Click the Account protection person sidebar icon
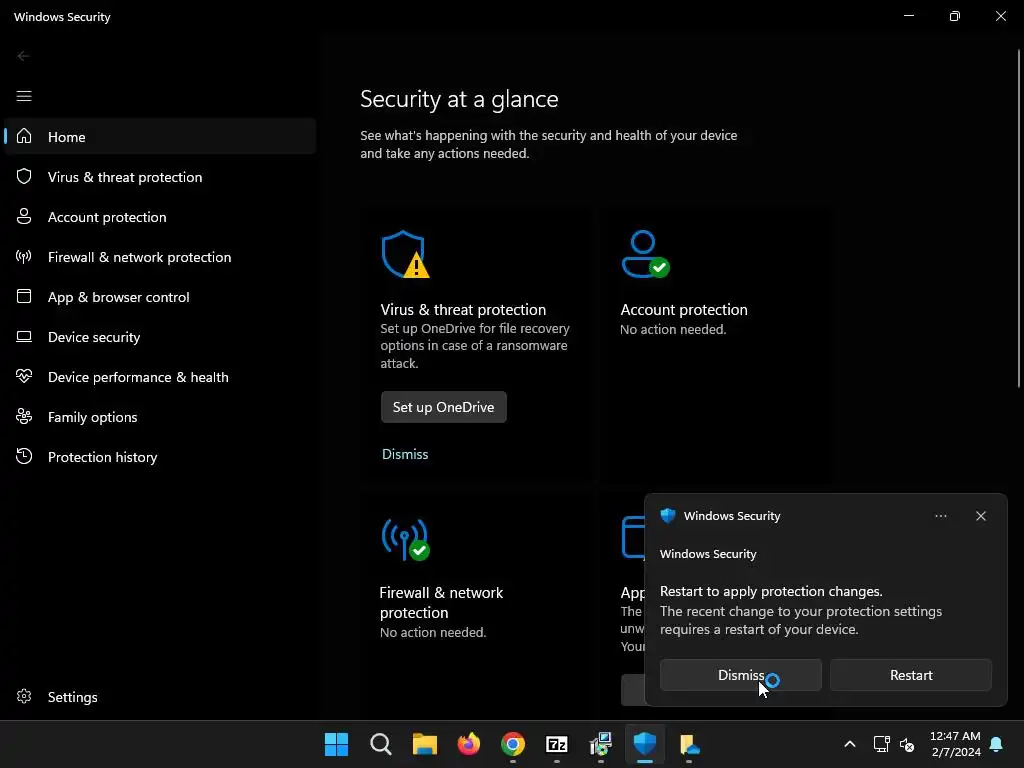The height and width of the screenshot is (768, 1024). [x=24, y=216]
